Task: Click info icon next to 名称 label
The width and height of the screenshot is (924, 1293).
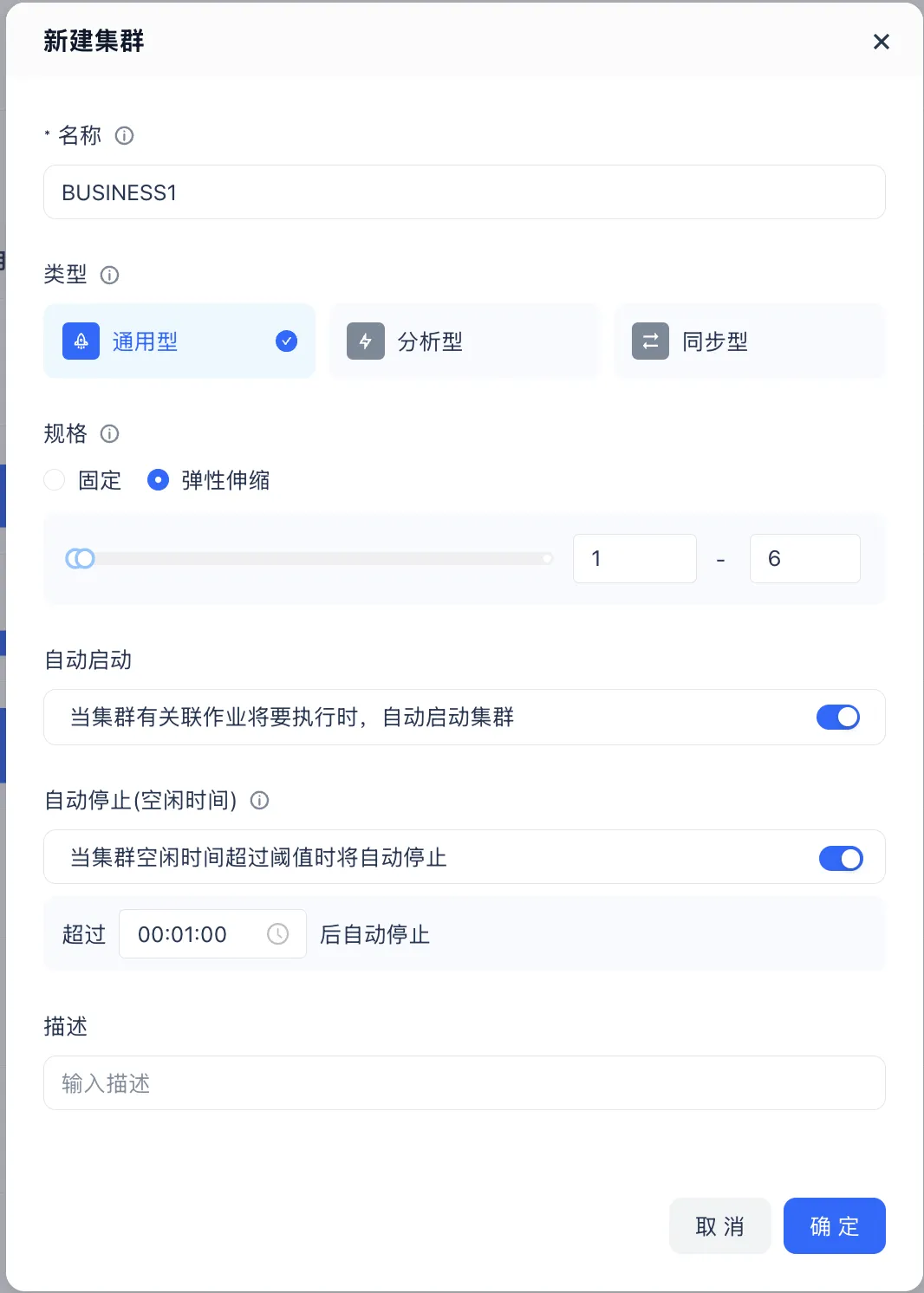Action: 124,136
